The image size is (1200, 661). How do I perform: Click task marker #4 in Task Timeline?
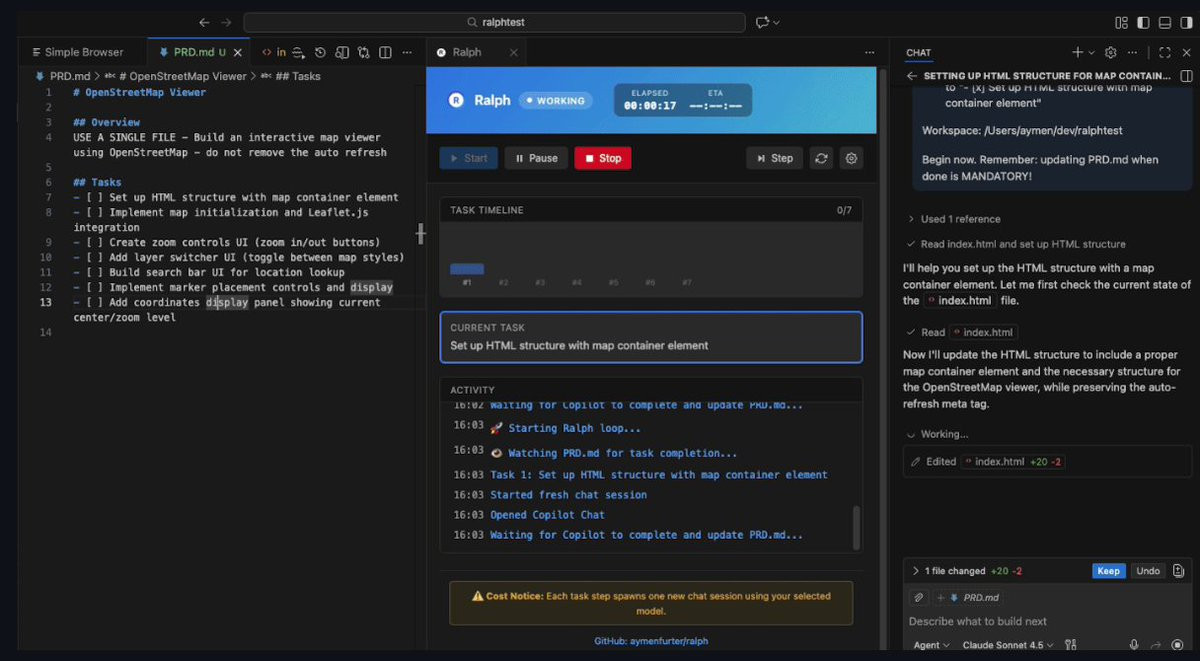[577, 283]
